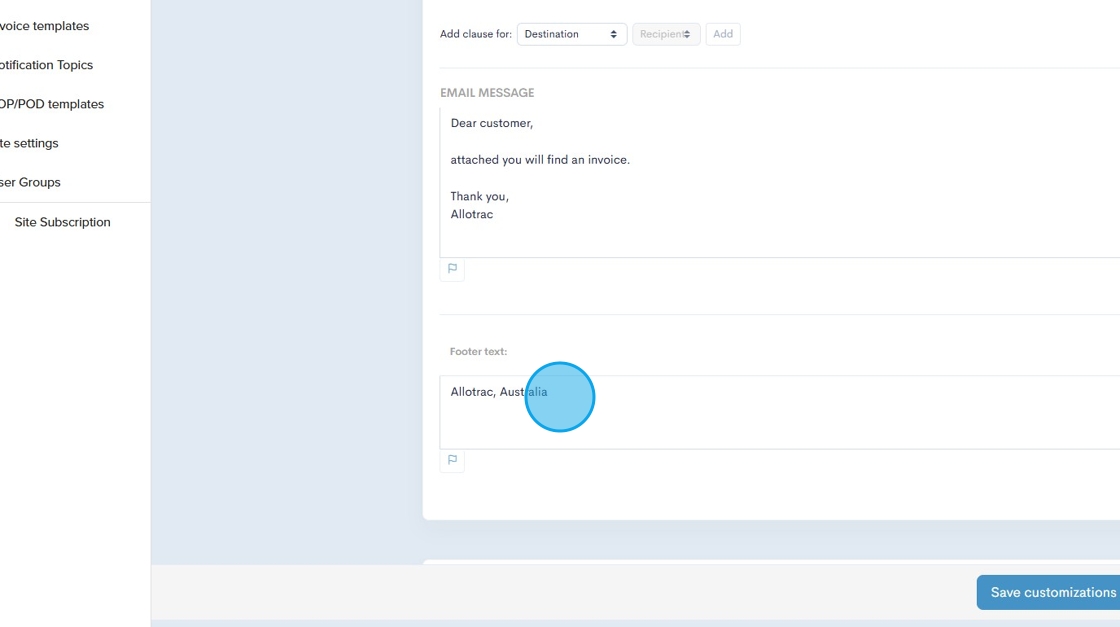
Task: Click the flag icon below the email message
Action: coord(452,269)
